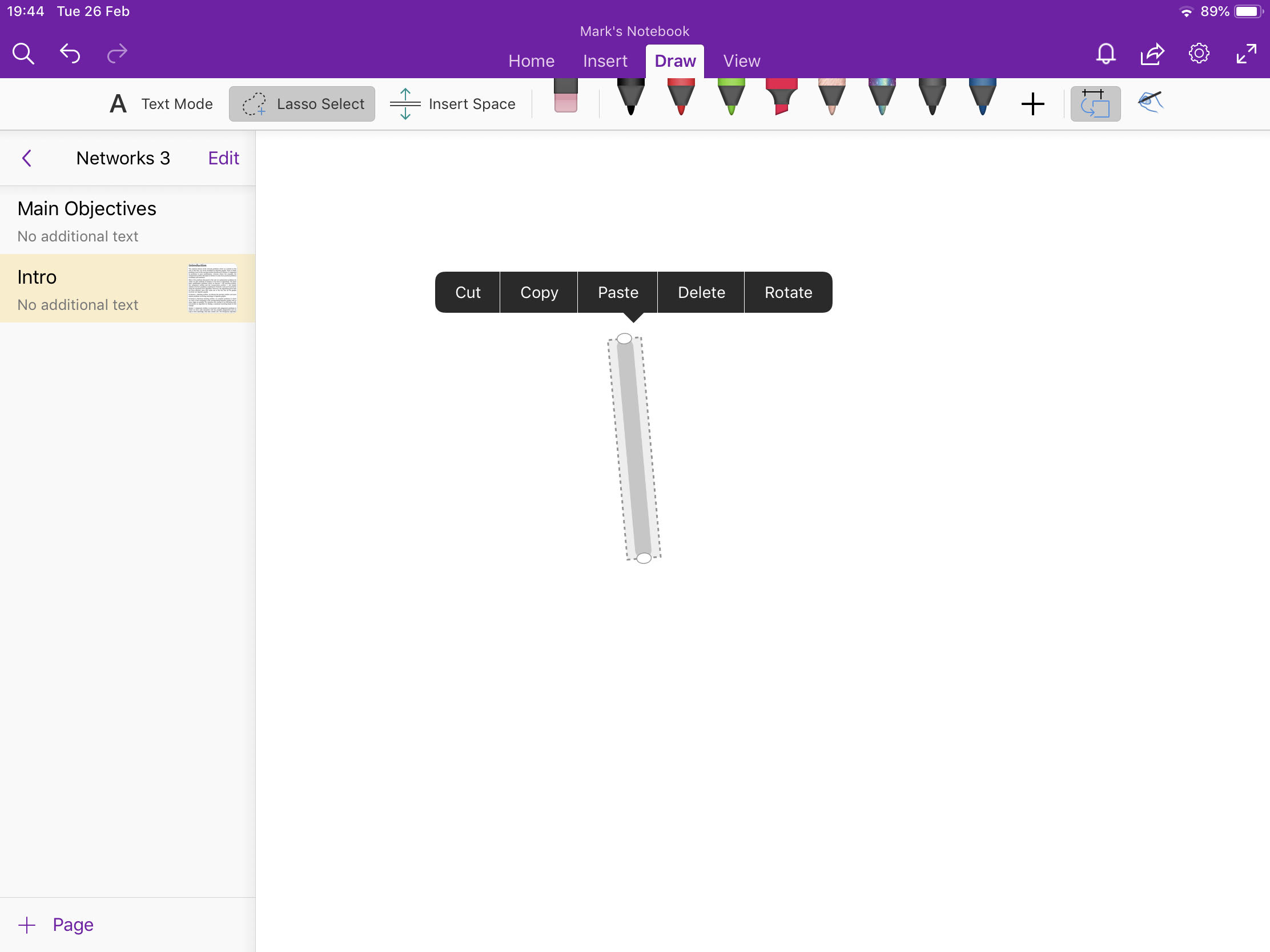Click the bottom handle of selected stroke
The height and width of the screenshot is (952, 1270).
tap(644, 558)
